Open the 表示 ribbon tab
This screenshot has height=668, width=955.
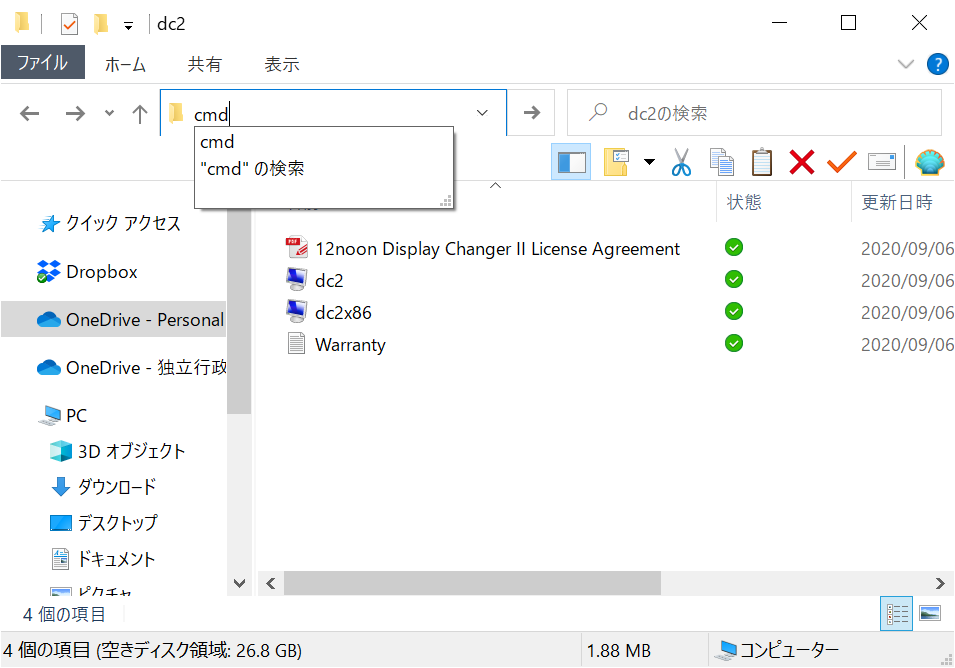[x=281, y=64]
